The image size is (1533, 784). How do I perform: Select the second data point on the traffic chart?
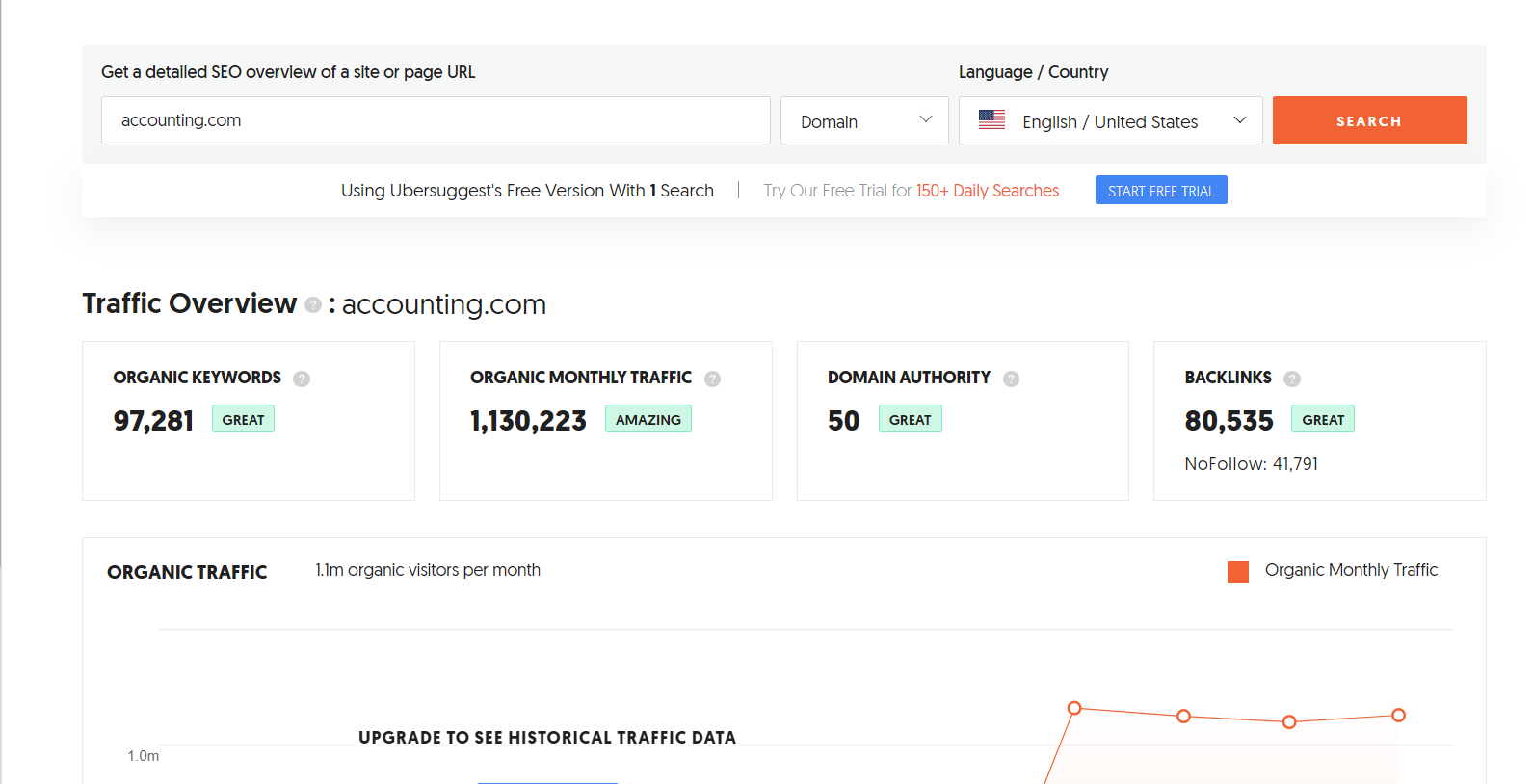click(1184, 716)
